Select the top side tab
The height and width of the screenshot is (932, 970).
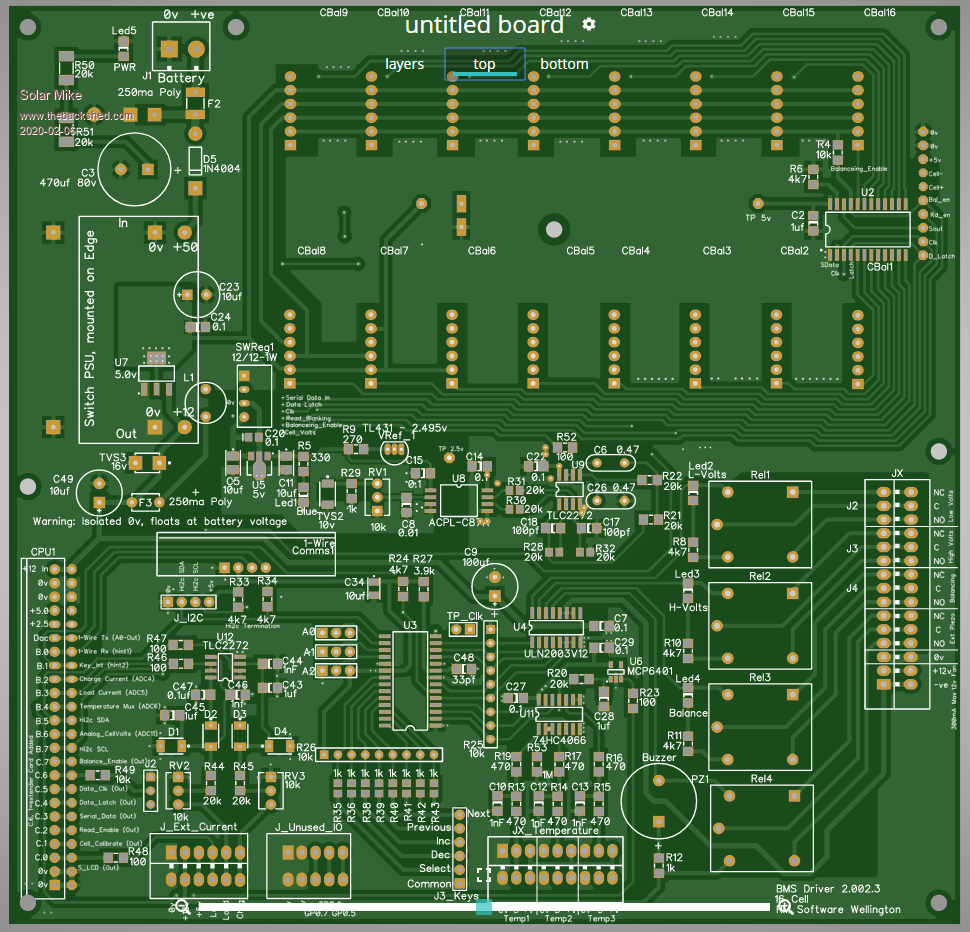click(x=485, y=64)
